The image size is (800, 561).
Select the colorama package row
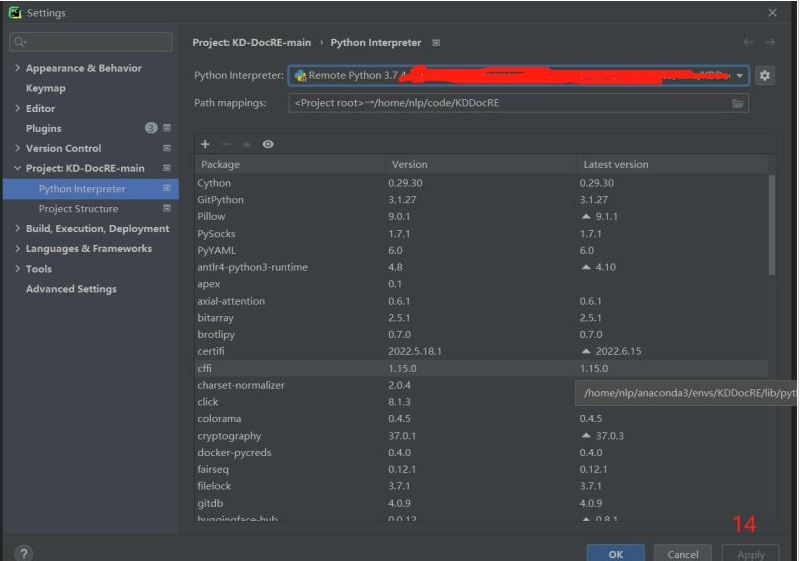pos(482,419)
